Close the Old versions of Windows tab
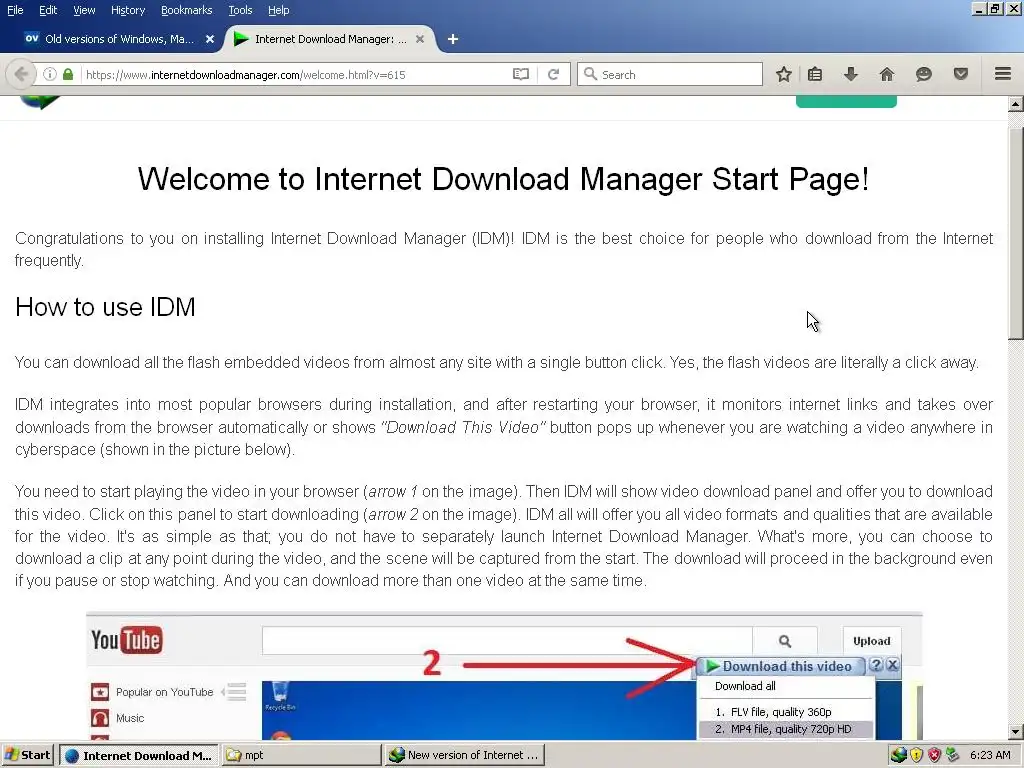 210,39
